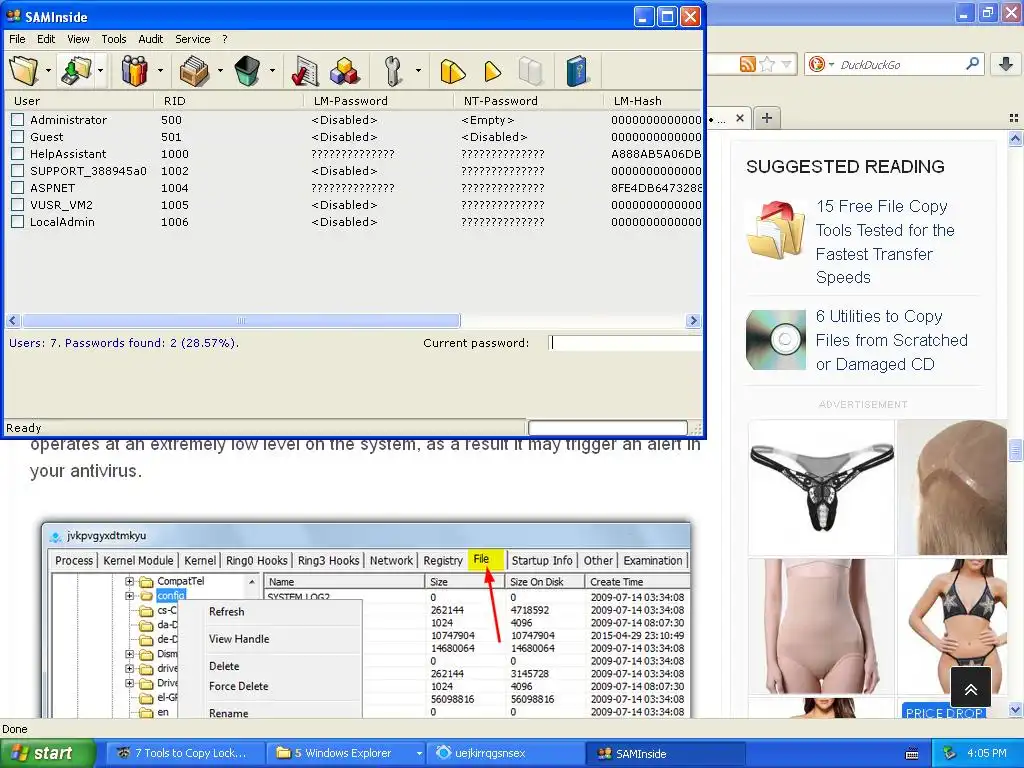Click the back-to-top arrow button on webpage
The height and width of the screenshot is (768, 1024).
(970, 688)
